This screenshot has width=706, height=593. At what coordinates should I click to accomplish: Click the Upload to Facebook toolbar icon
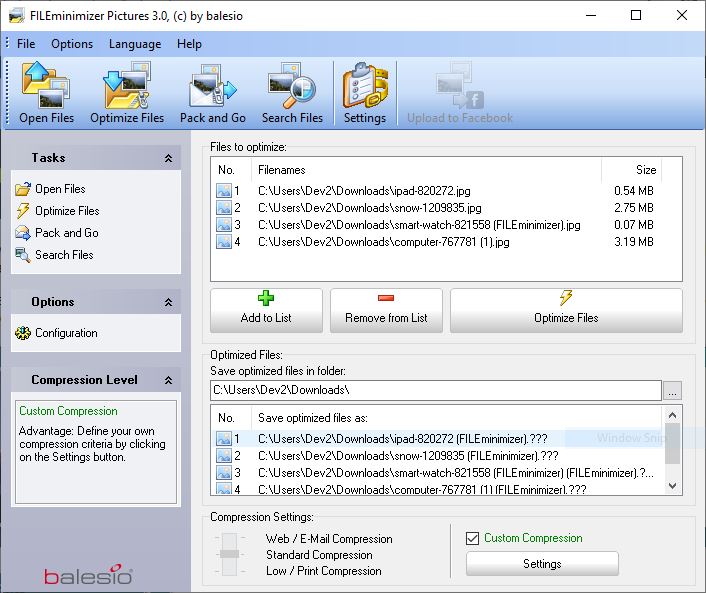[x=459, y=86]
